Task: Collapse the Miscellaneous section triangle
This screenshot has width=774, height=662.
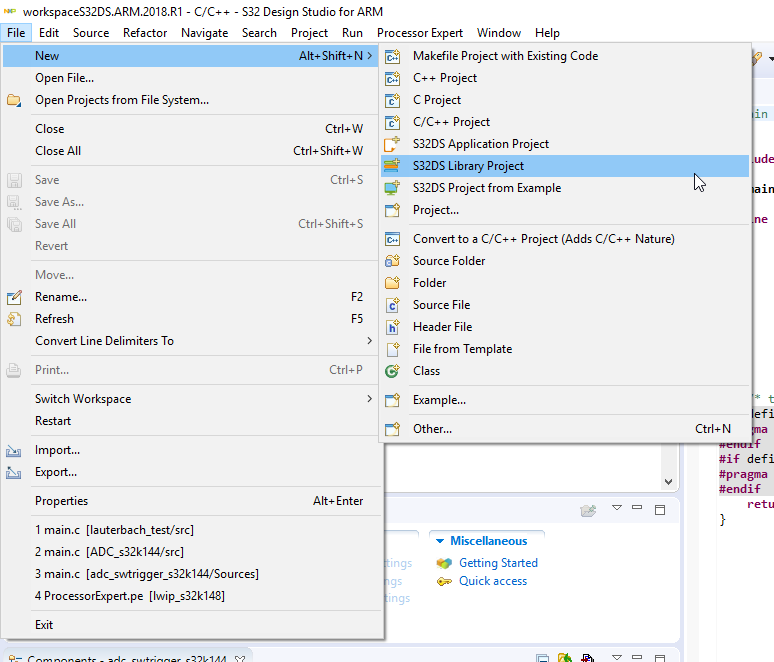Action: coord(440,541)
